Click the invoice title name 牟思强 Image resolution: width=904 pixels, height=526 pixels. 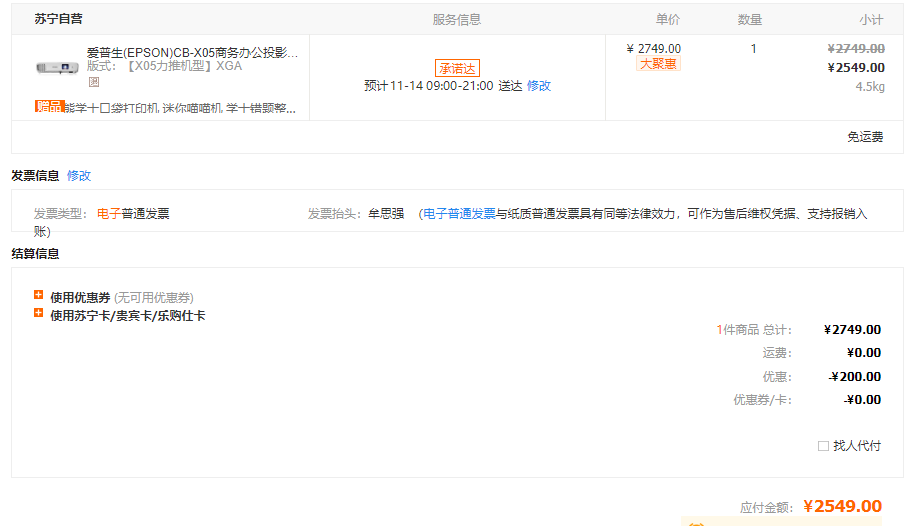point(386,214)
